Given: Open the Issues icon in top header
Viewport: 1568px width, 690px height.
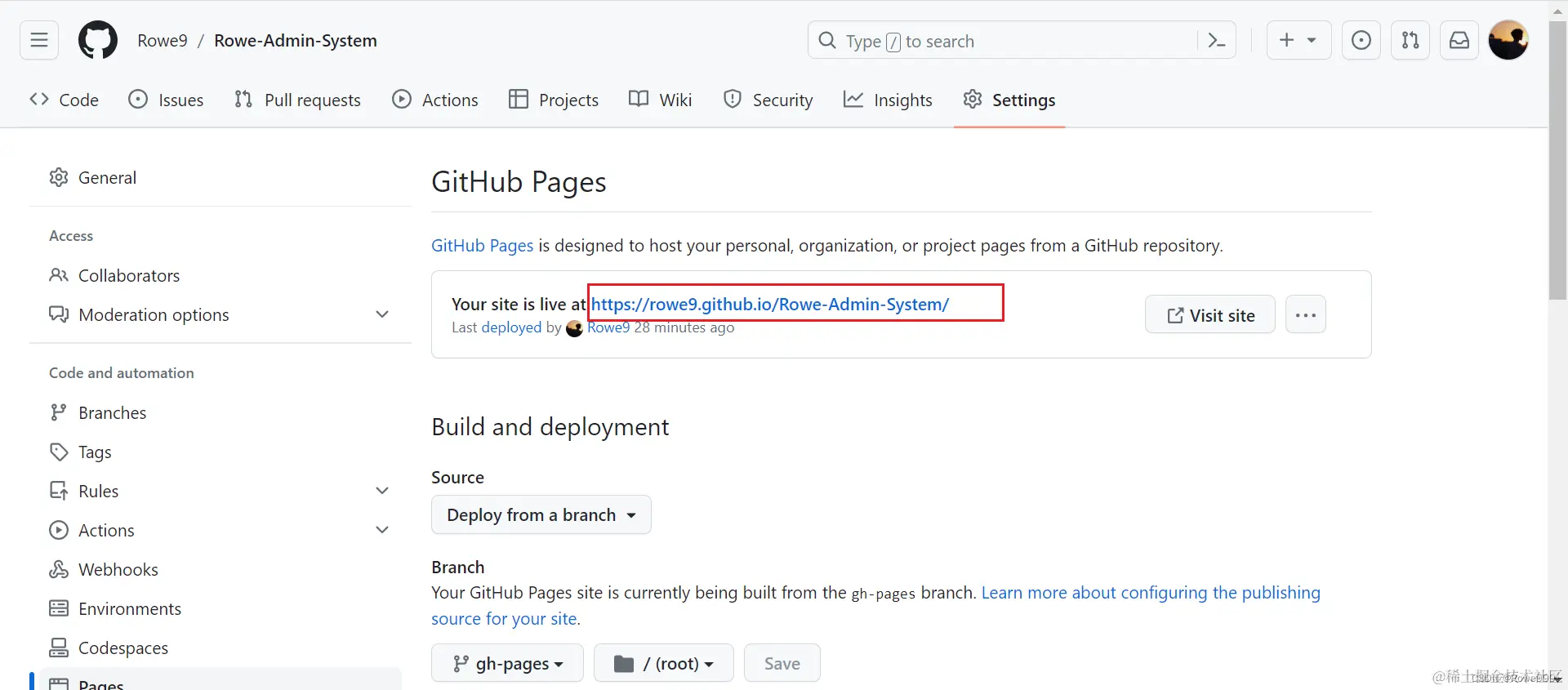Looking at the screenshot, I should [x=1361, y=40].
